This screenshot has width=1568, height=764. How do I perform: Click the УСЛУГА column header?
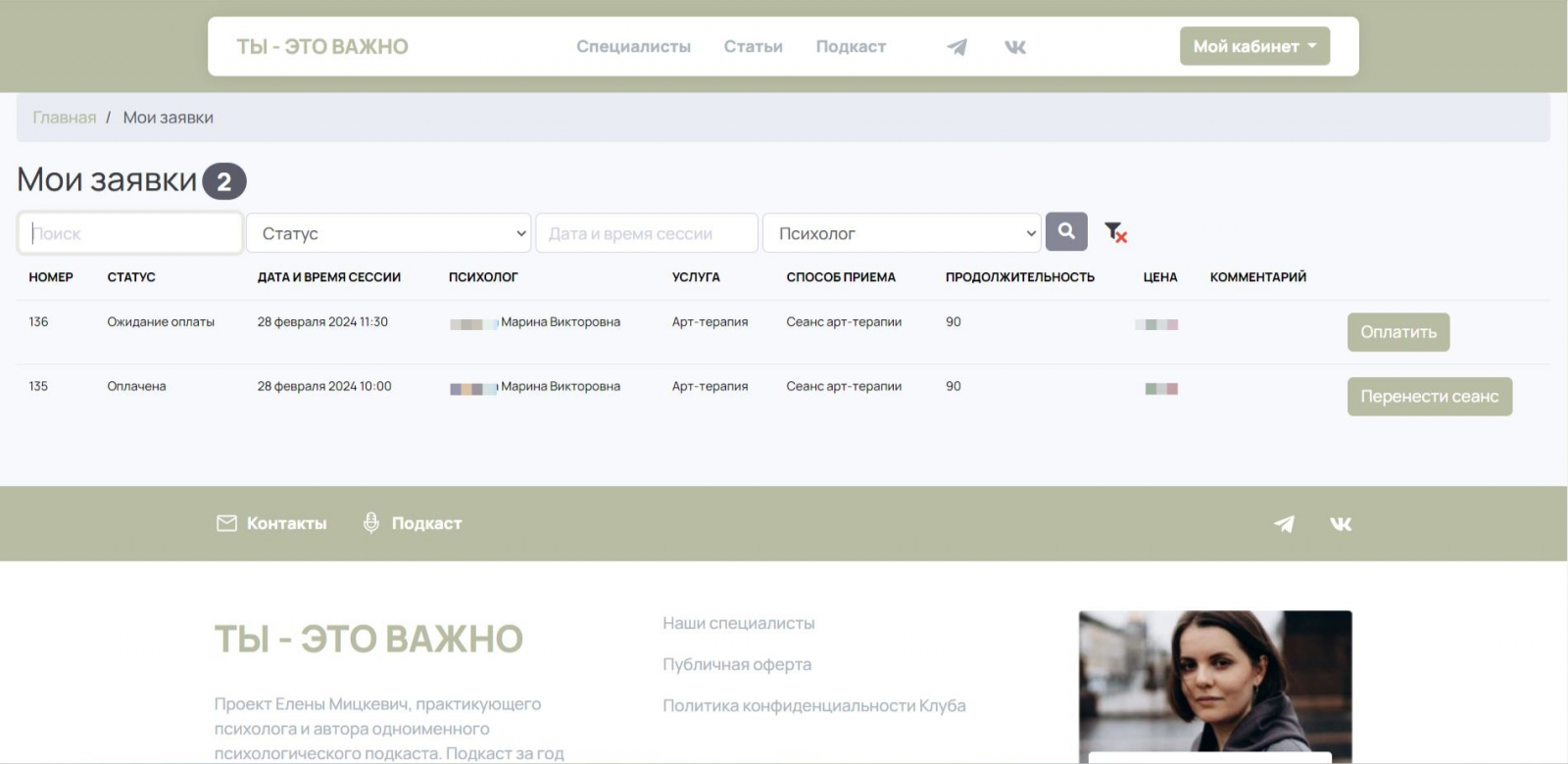[696, 277]
